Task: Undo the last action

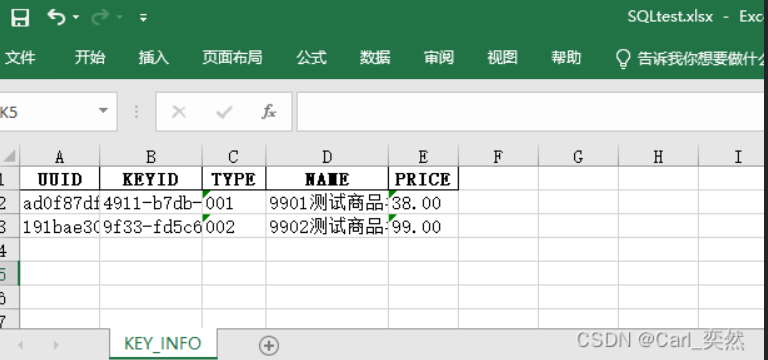Action: click(x=56, y=18)
